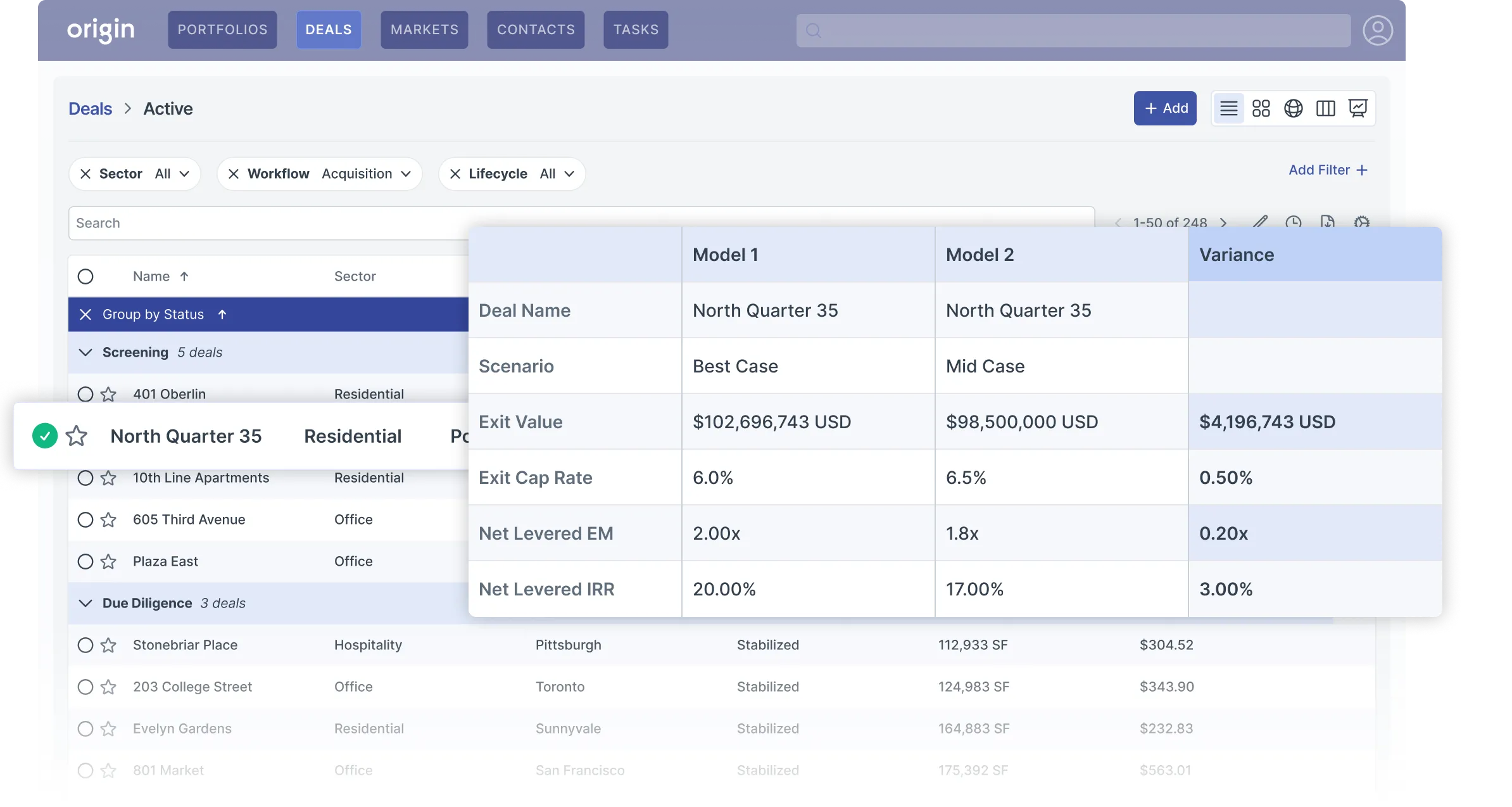The height and width of the screenshot is (807, 1512).
Task: Switch to list view icon
Action: pos(1228,108)
